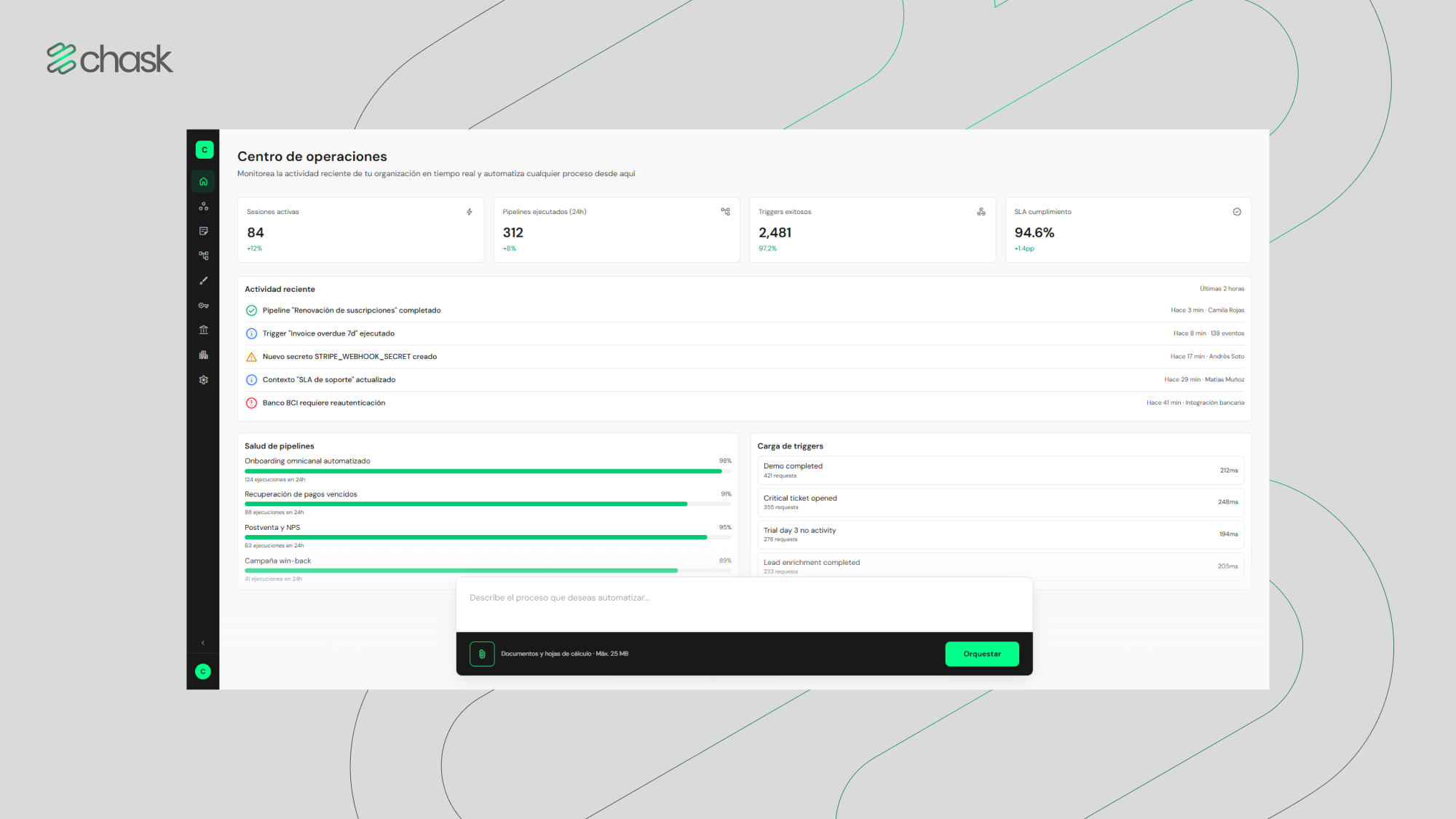
Task: Open the settings gear in sidebar
Action: (x=203, y=379)
